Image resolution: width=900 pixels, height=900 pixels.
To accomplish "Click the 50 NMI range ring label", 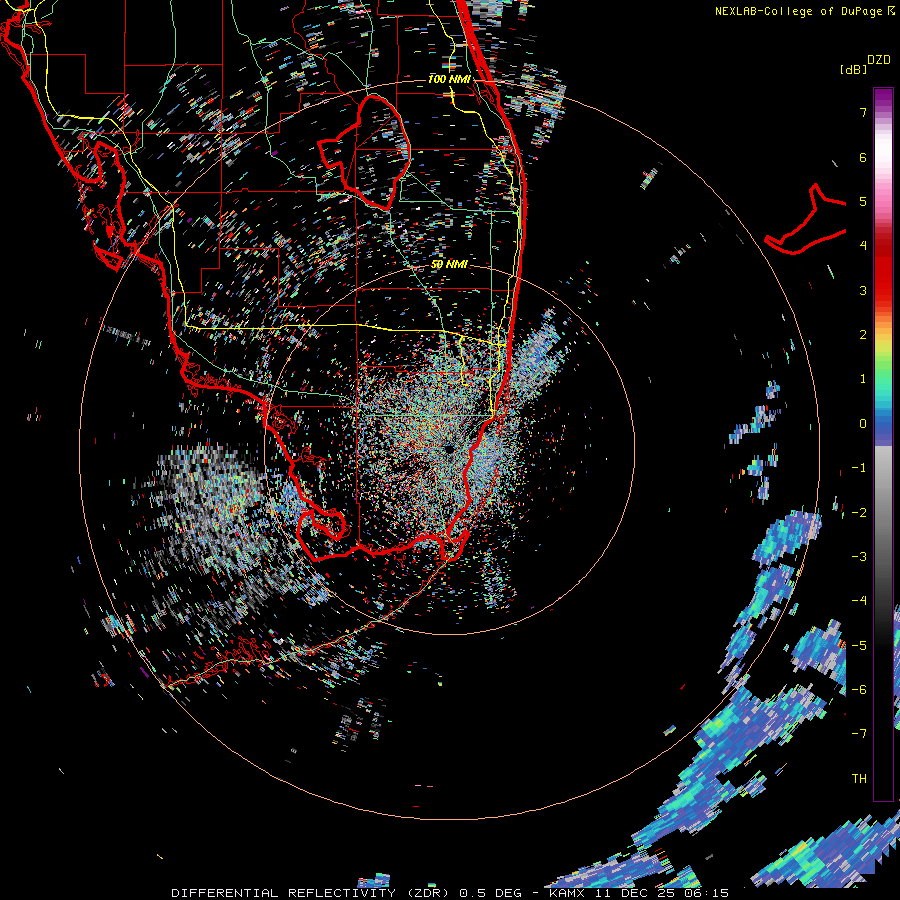I will point(449,264).
